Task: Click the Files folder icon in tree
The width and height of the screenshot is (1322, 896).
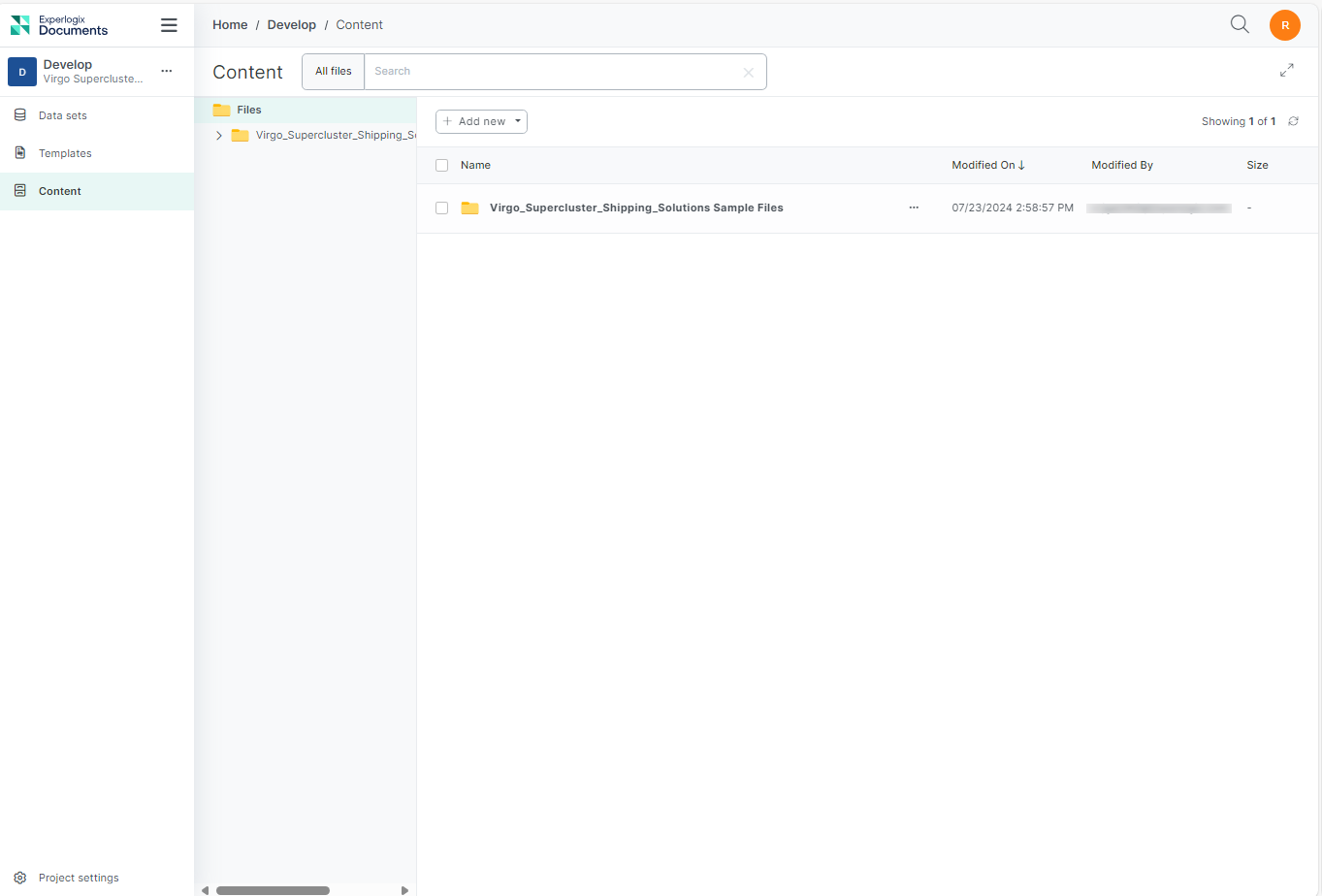Action: click(x=222, y=110)
